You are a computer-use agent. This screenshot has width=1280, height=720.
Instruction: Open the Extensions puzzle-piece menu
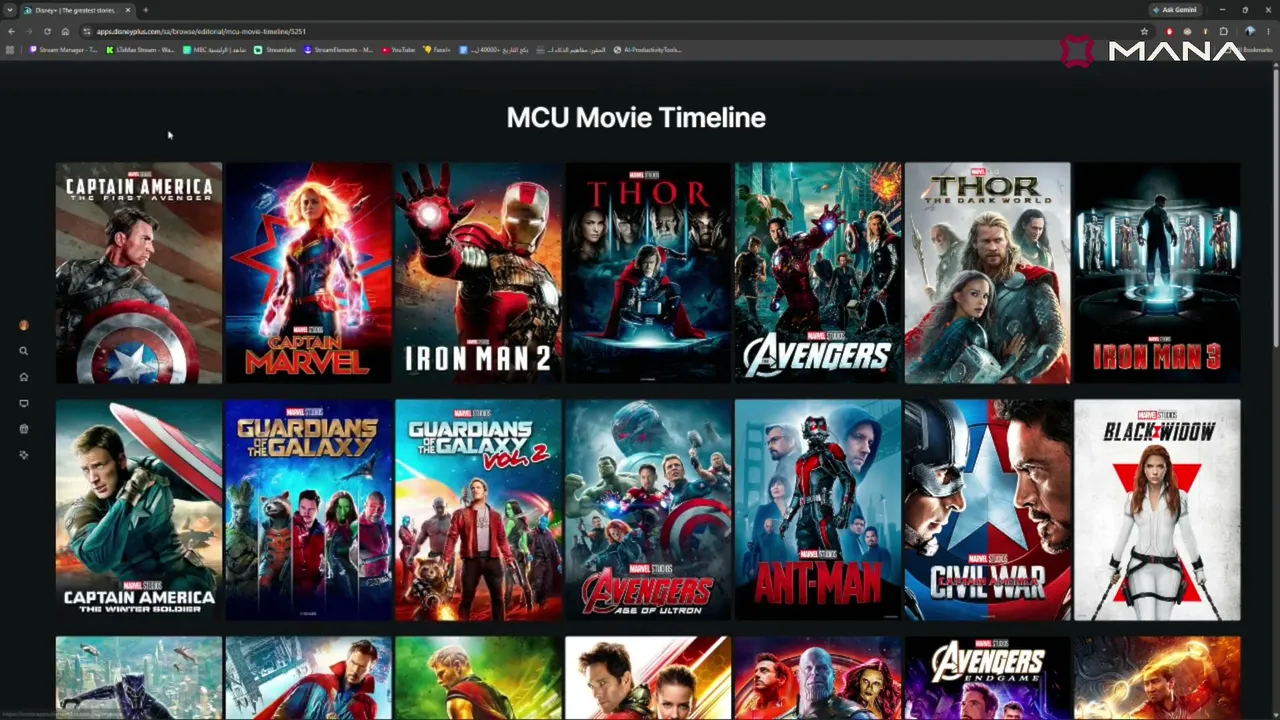(1223, 31)
